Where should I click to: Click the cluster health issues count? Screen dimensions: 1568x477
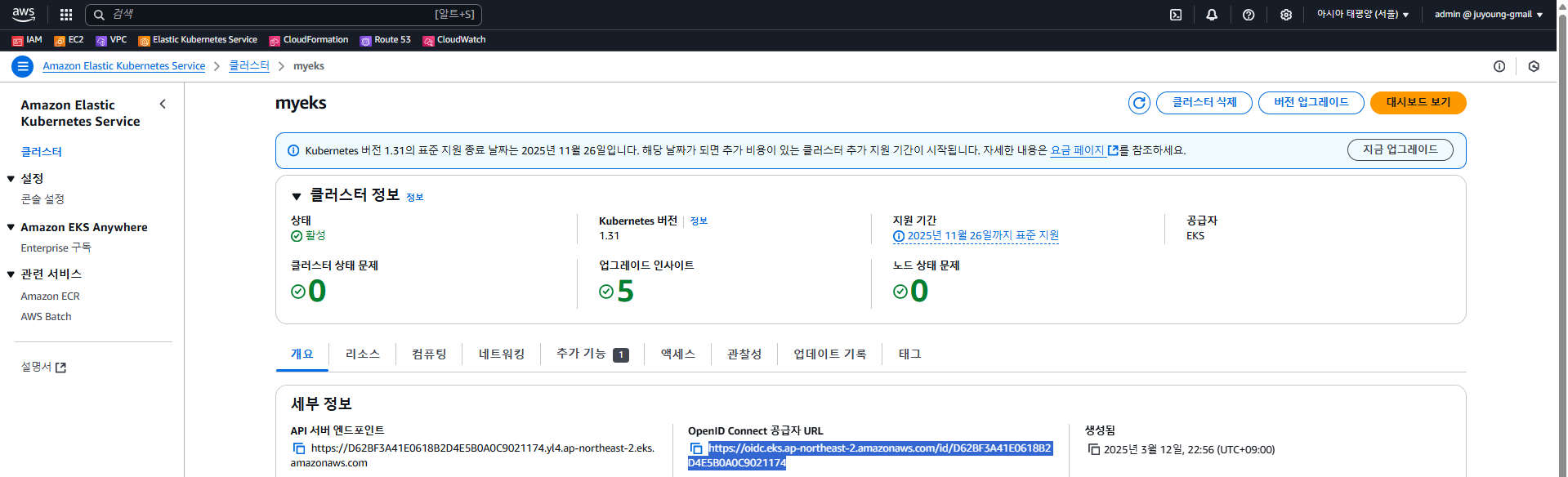tap(317, 291)
